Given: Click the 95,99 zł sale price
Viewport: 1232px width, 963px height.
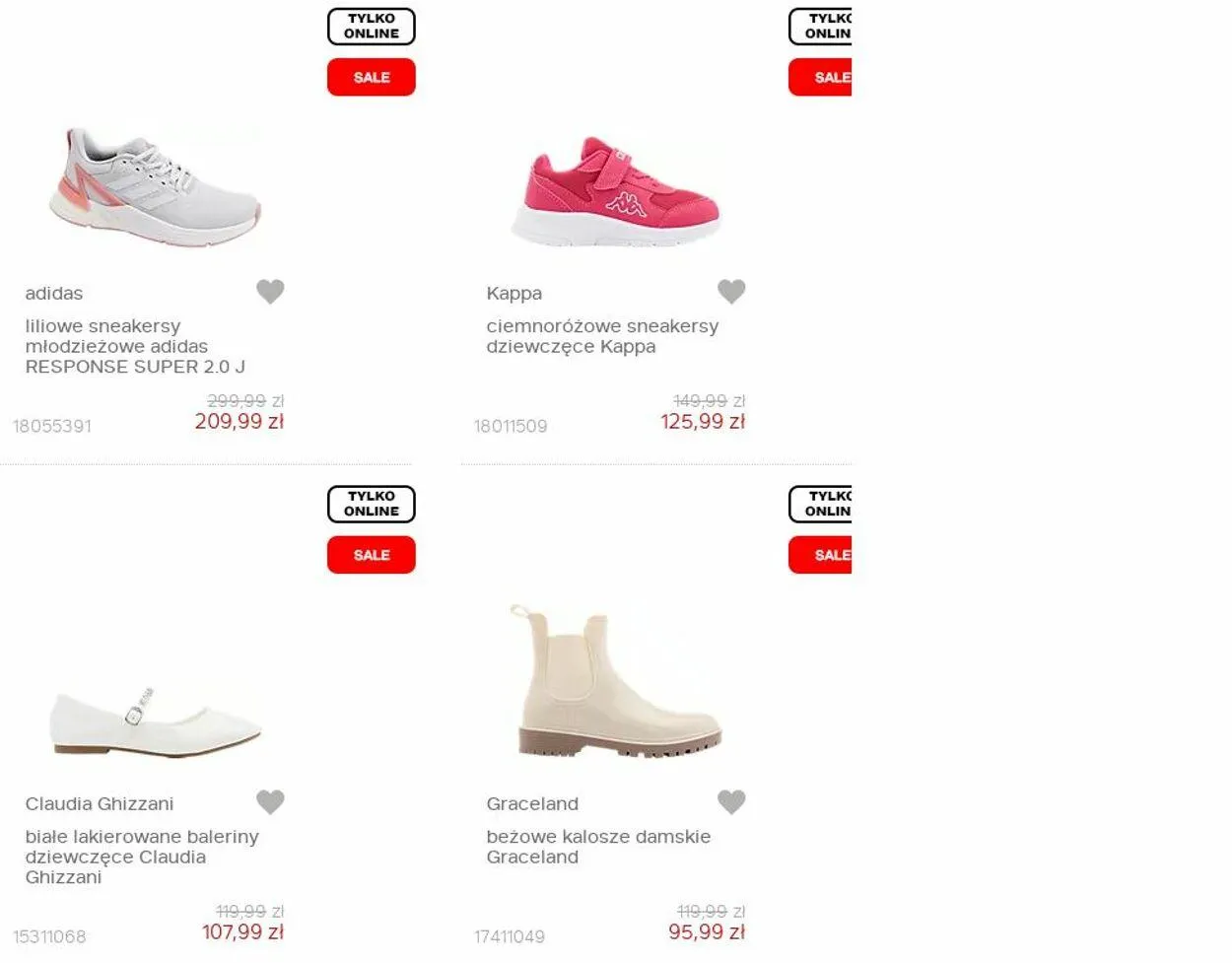Looking at the screenshot, I should 707,932.
